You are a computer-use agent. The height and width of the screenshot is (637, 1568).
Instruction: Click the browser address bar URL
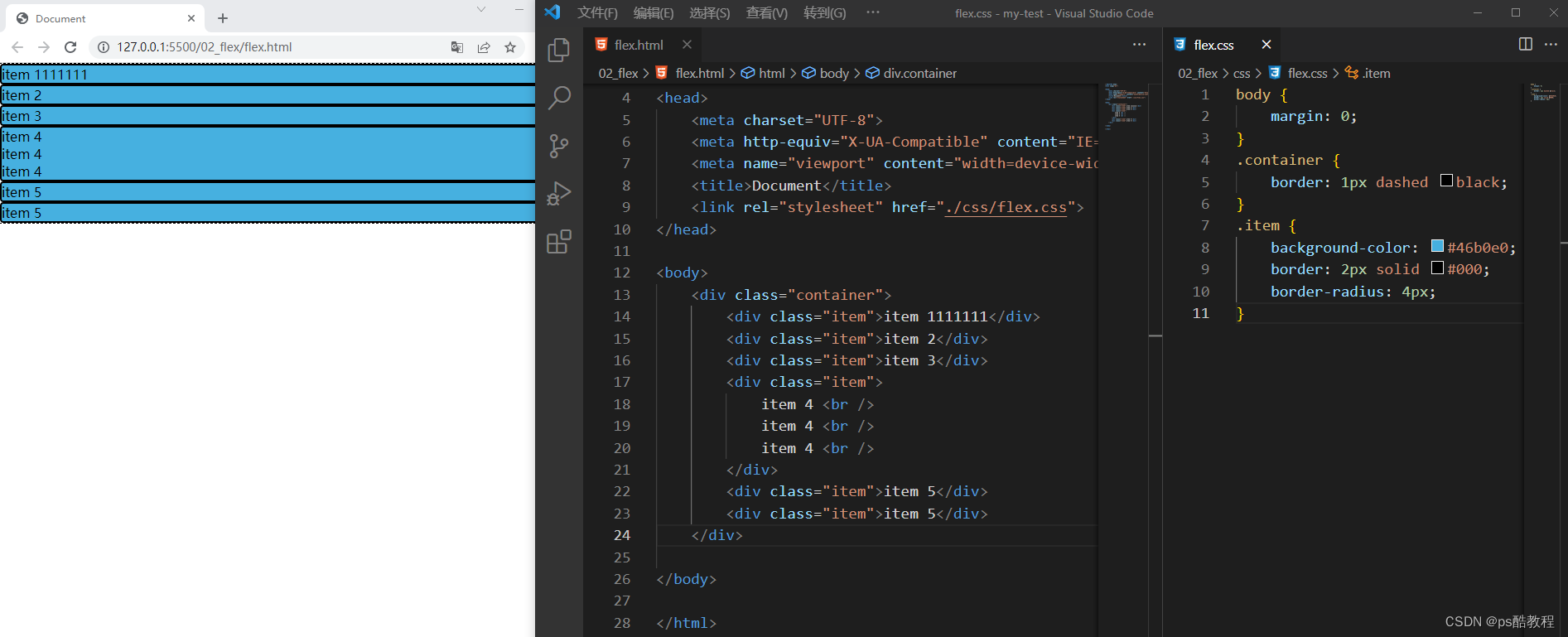coord(204,47)
